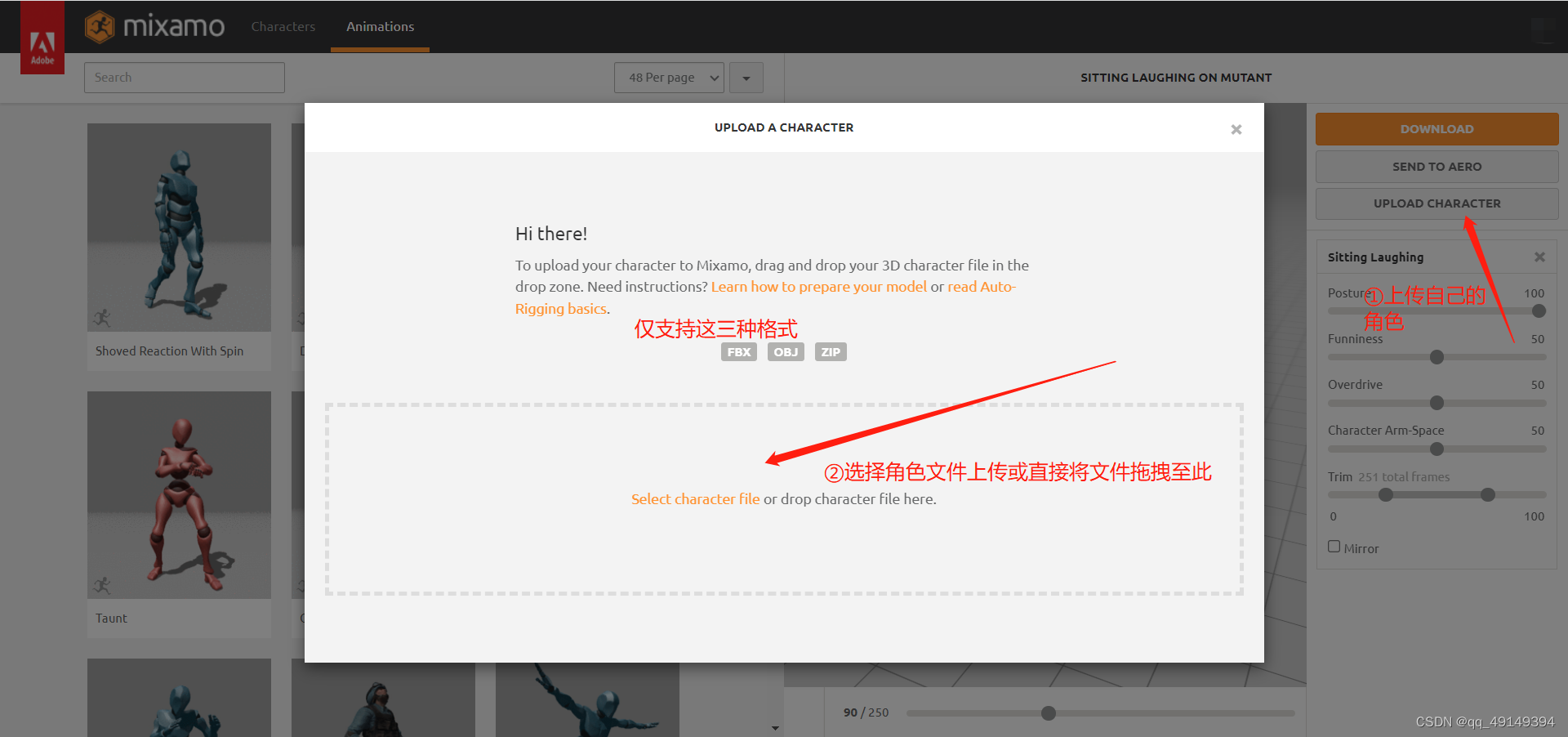This screenshot has height=737, width=1568.
Task: Close the Upload a Character dialog
Action: [1236, 129]
